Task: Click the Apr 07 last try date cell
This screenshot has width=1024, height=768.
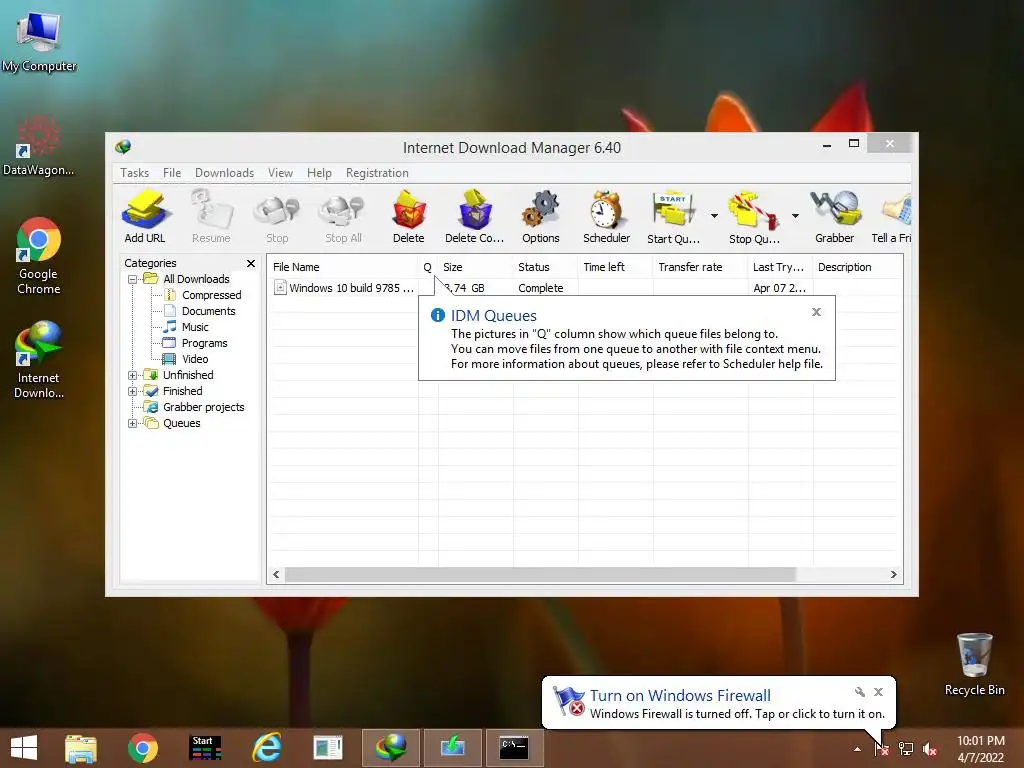Action: [779, 288]
